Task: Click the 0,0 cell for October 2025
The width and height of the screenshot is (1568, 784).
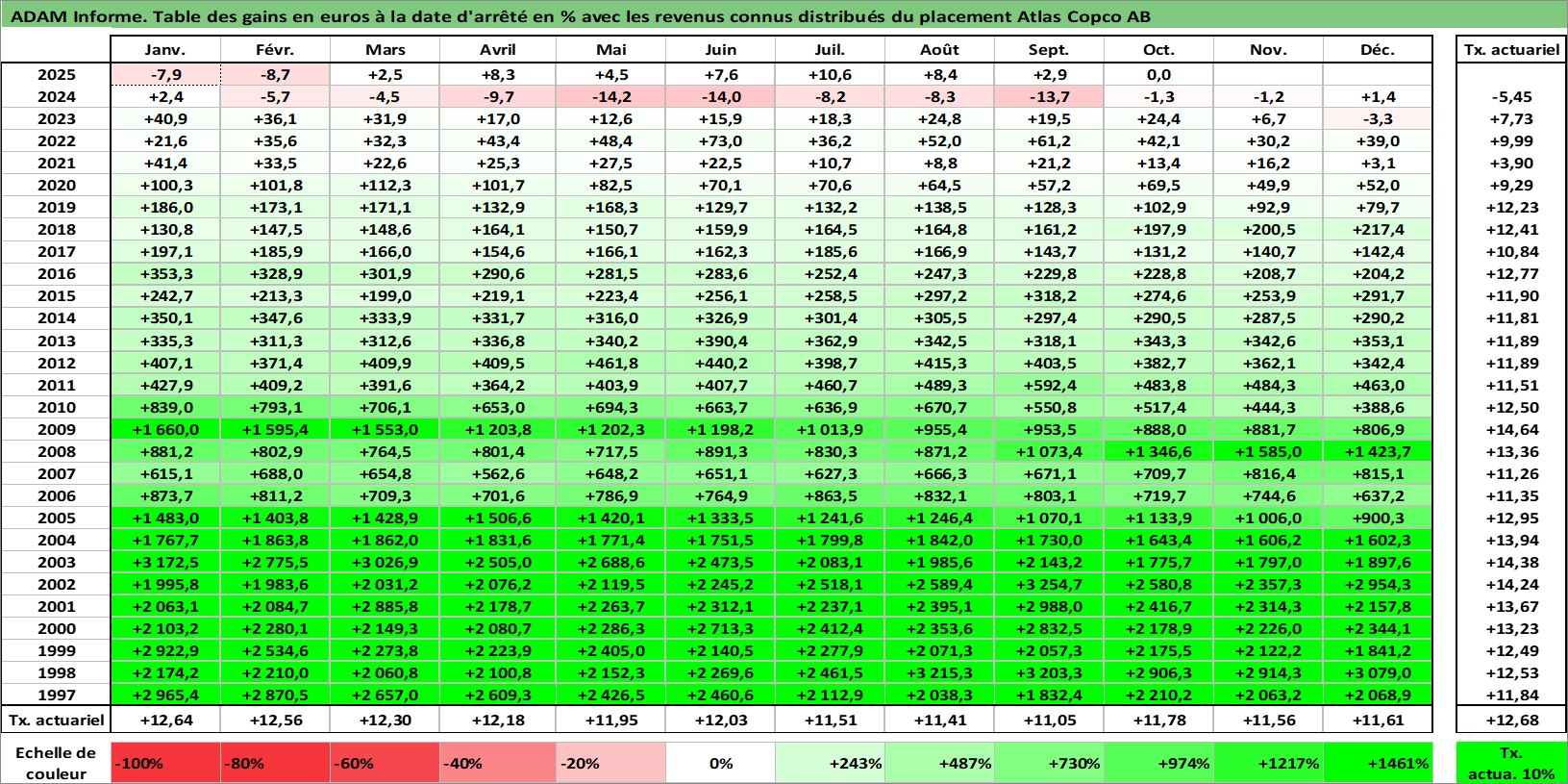Action: pyautogui.click(x=1158, y=74)
